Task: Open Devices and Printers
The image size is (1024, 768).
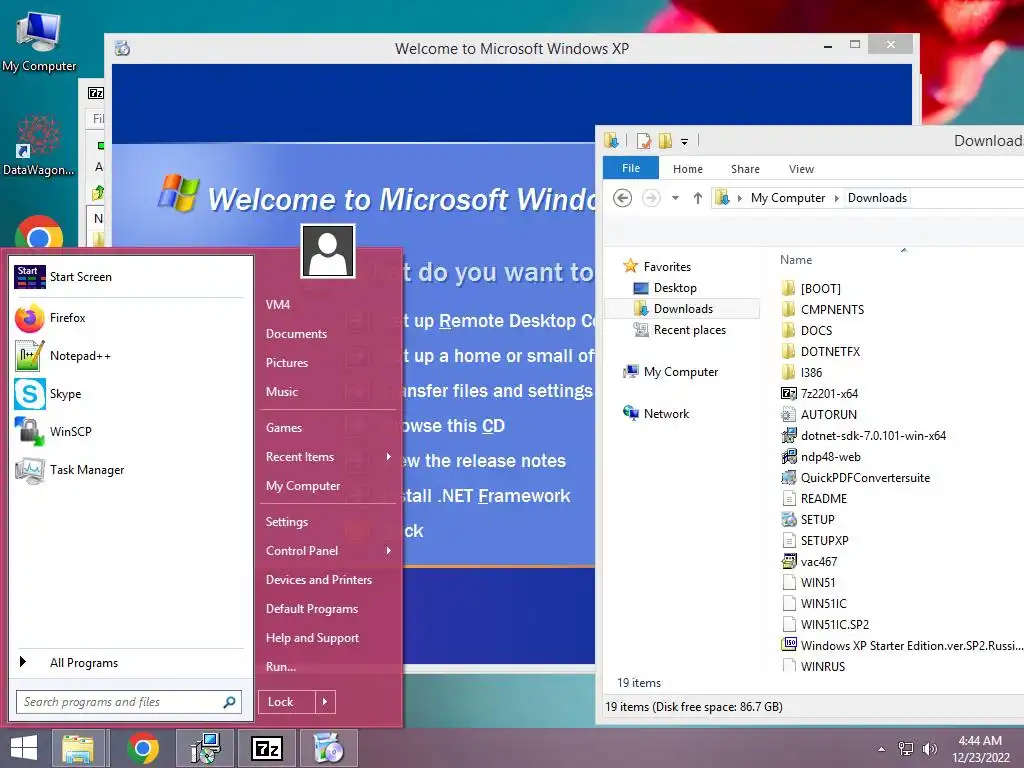Action: pos(319,580)
